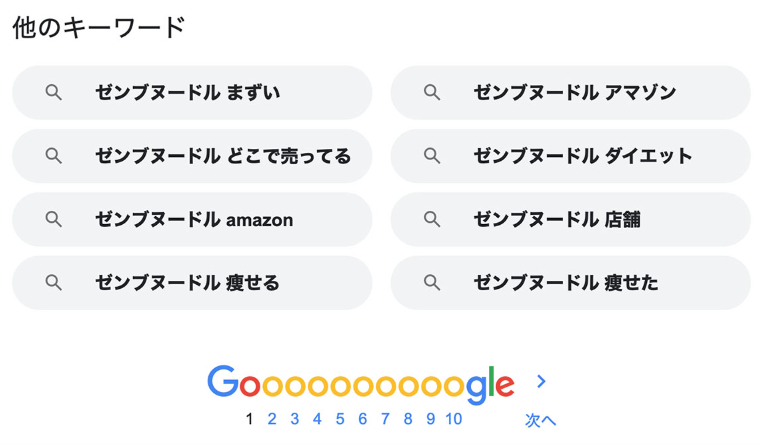The height and width of the screenshot is (445, 761).
Task: Jump to results page 10
Action: coord(454,419)
